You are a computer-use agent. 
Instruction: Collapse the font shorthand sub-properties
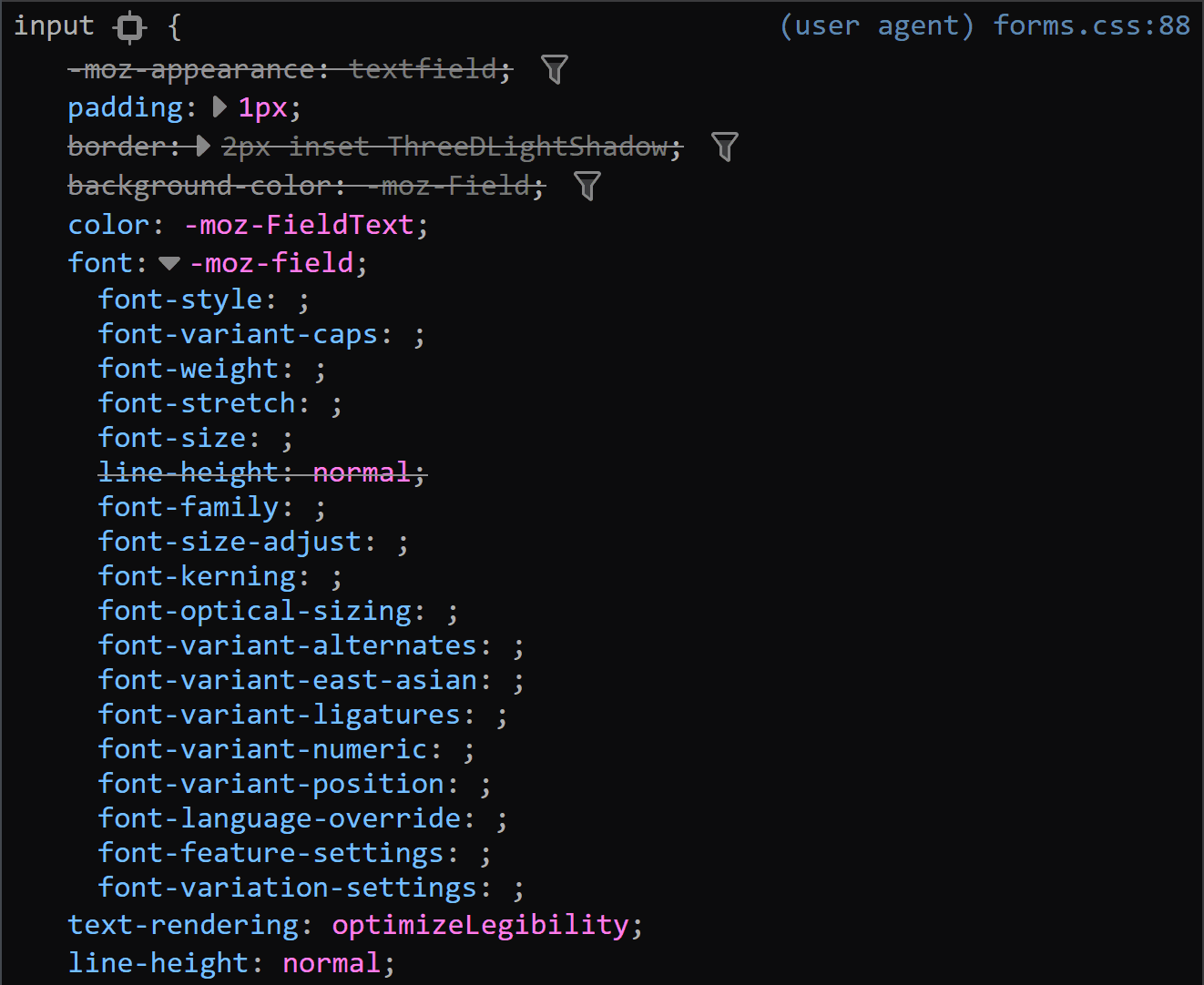(x=168, y=262)
